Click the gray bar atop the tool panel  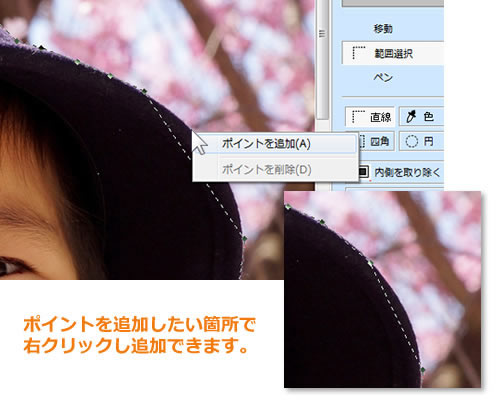(x=393, y=3)
